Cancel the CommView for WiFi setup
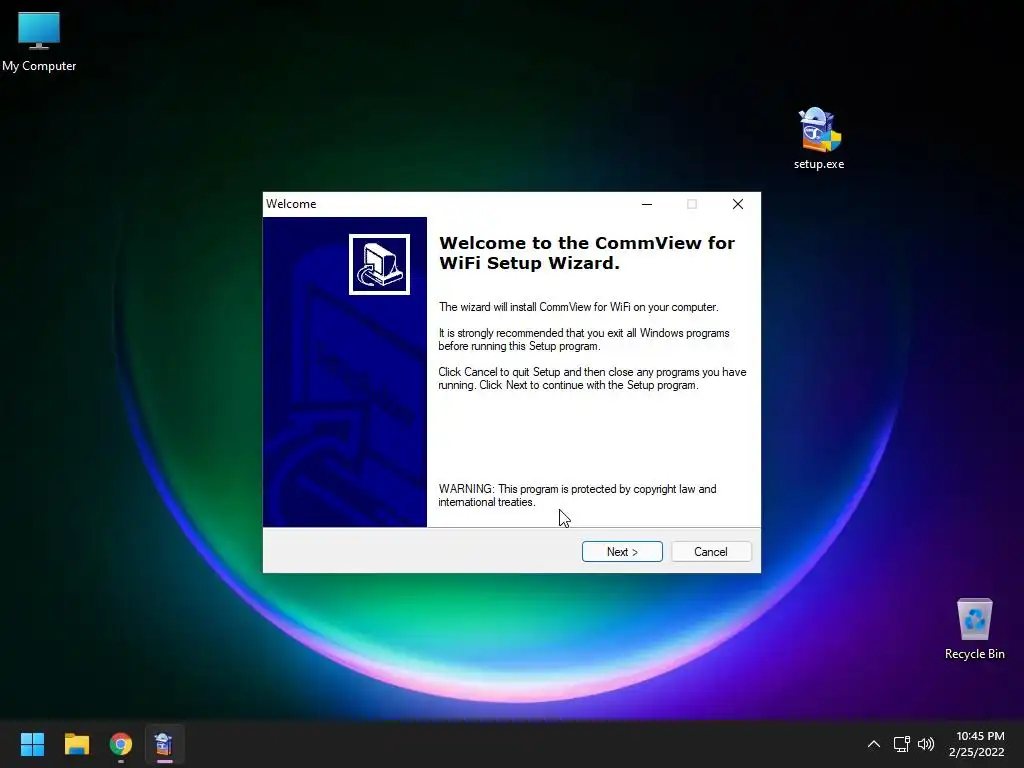1024x768 pixels. pos(711,552)
